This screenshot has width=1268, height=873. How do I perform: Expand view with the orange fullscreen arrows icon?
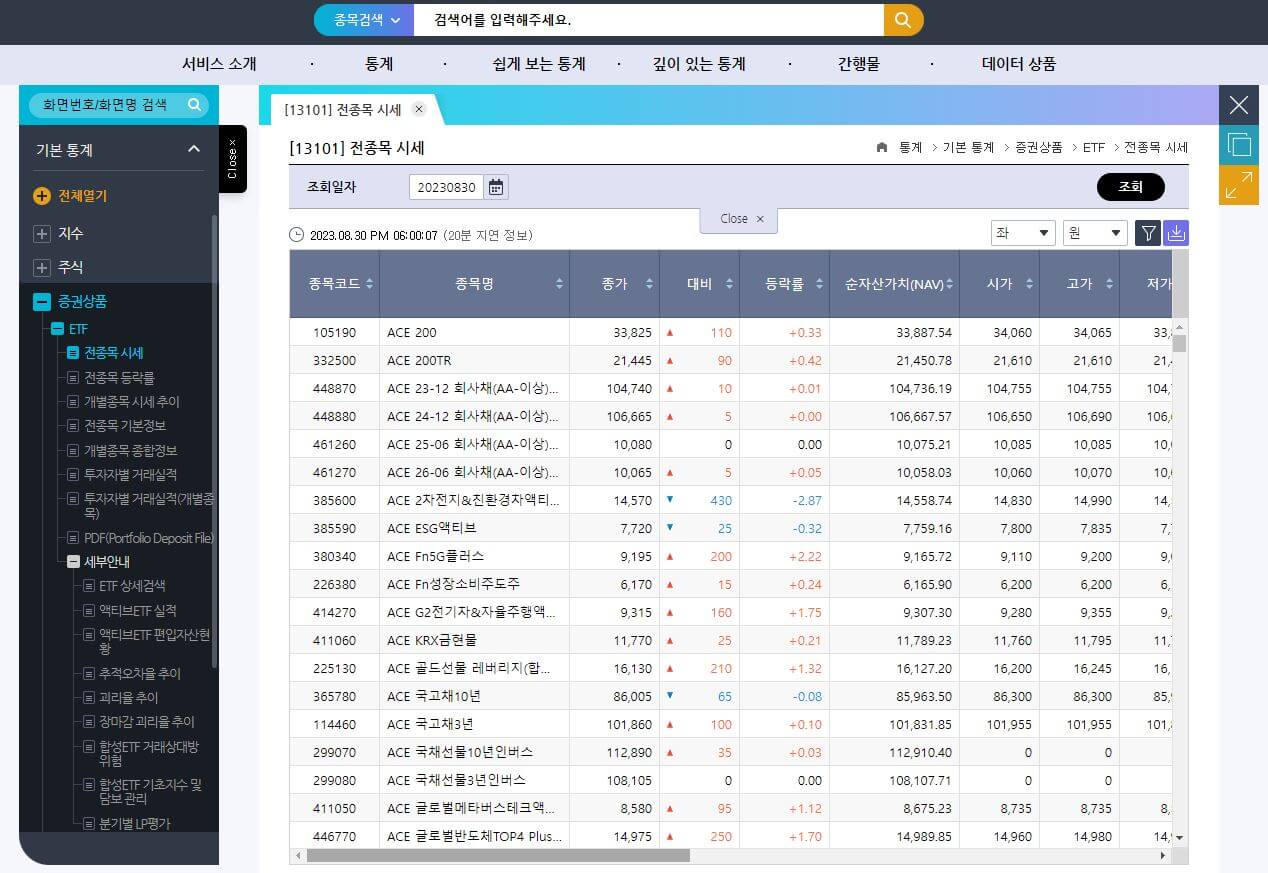(1238, 184)
